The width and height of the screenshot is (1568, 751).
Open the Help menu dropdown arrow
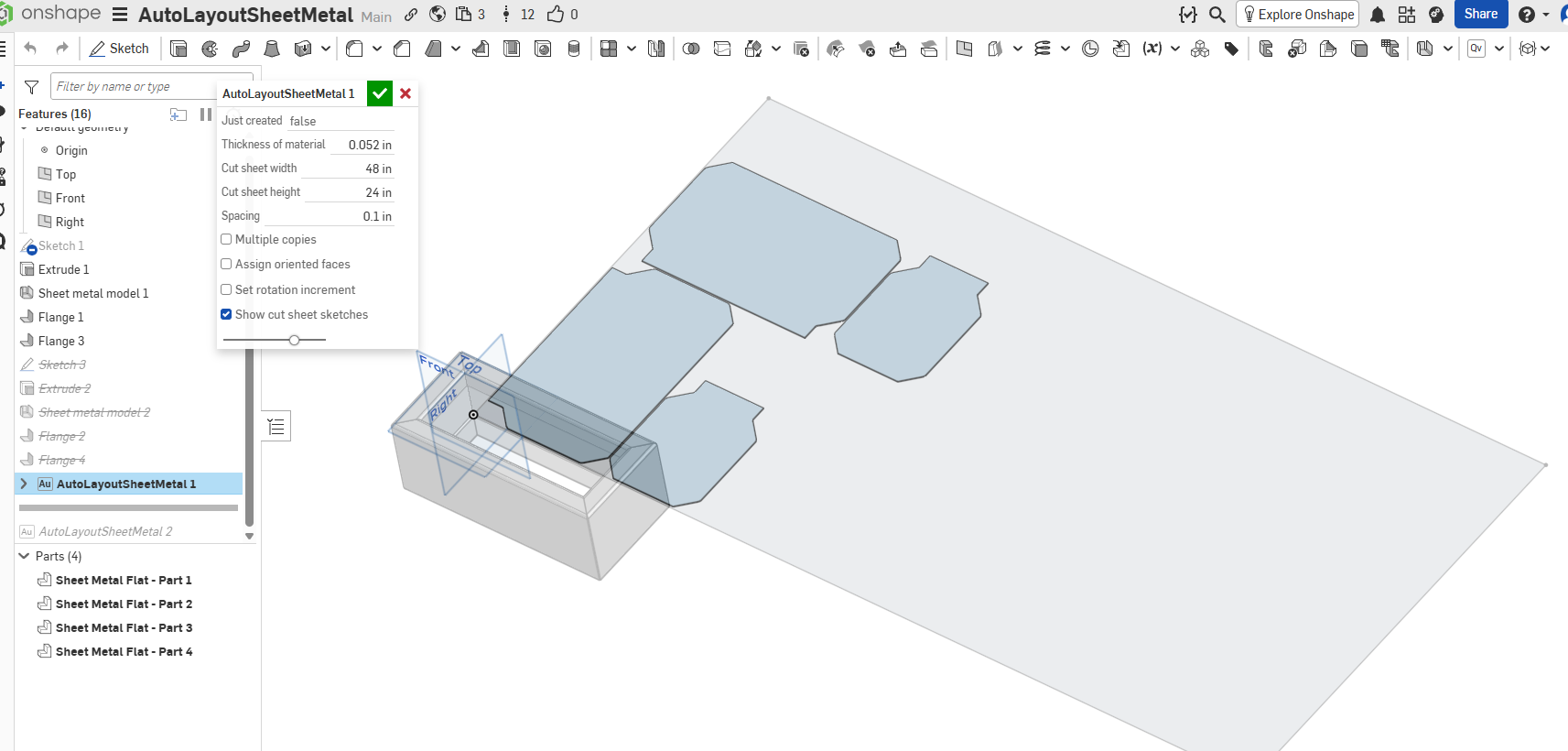tap(1546, 15)
